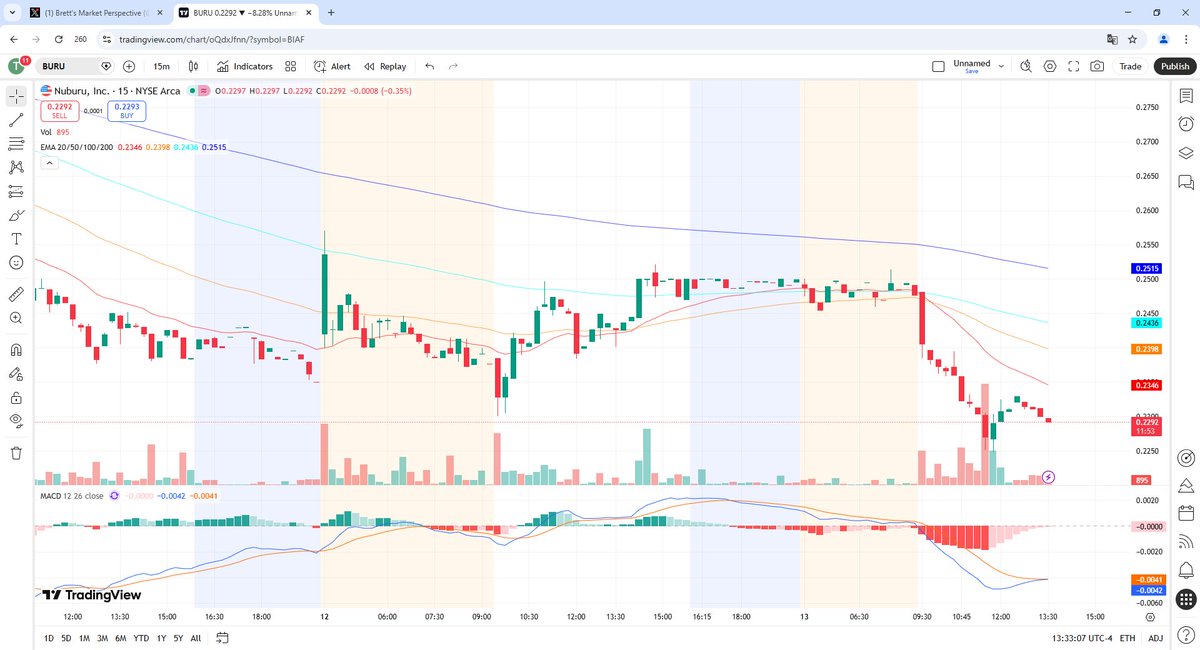
Task: Undo the last chart action
Action: (x=430, y=66)
